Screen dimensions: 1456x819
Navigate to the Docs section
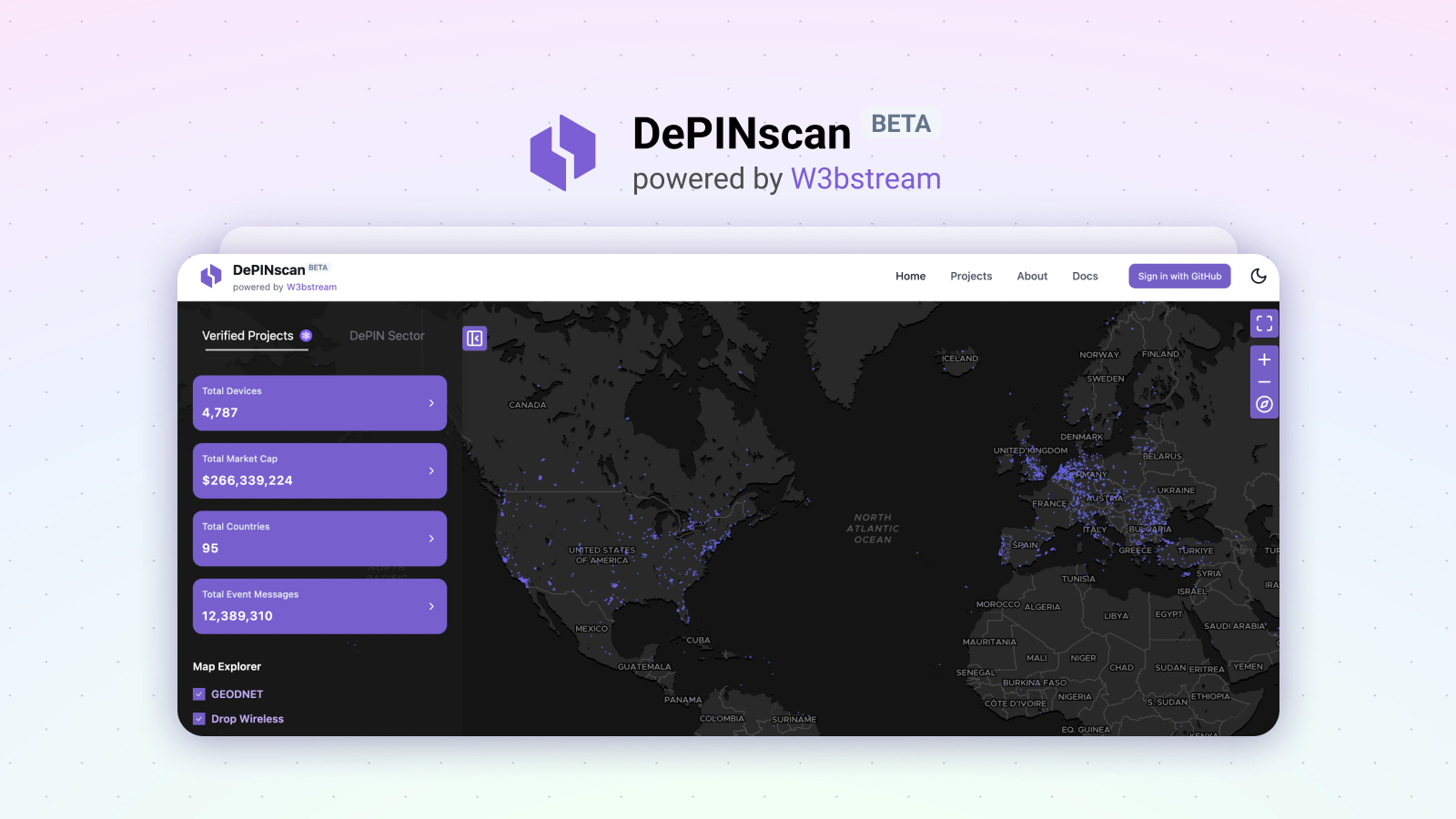pyautogui.click(x=1085, y=276)
